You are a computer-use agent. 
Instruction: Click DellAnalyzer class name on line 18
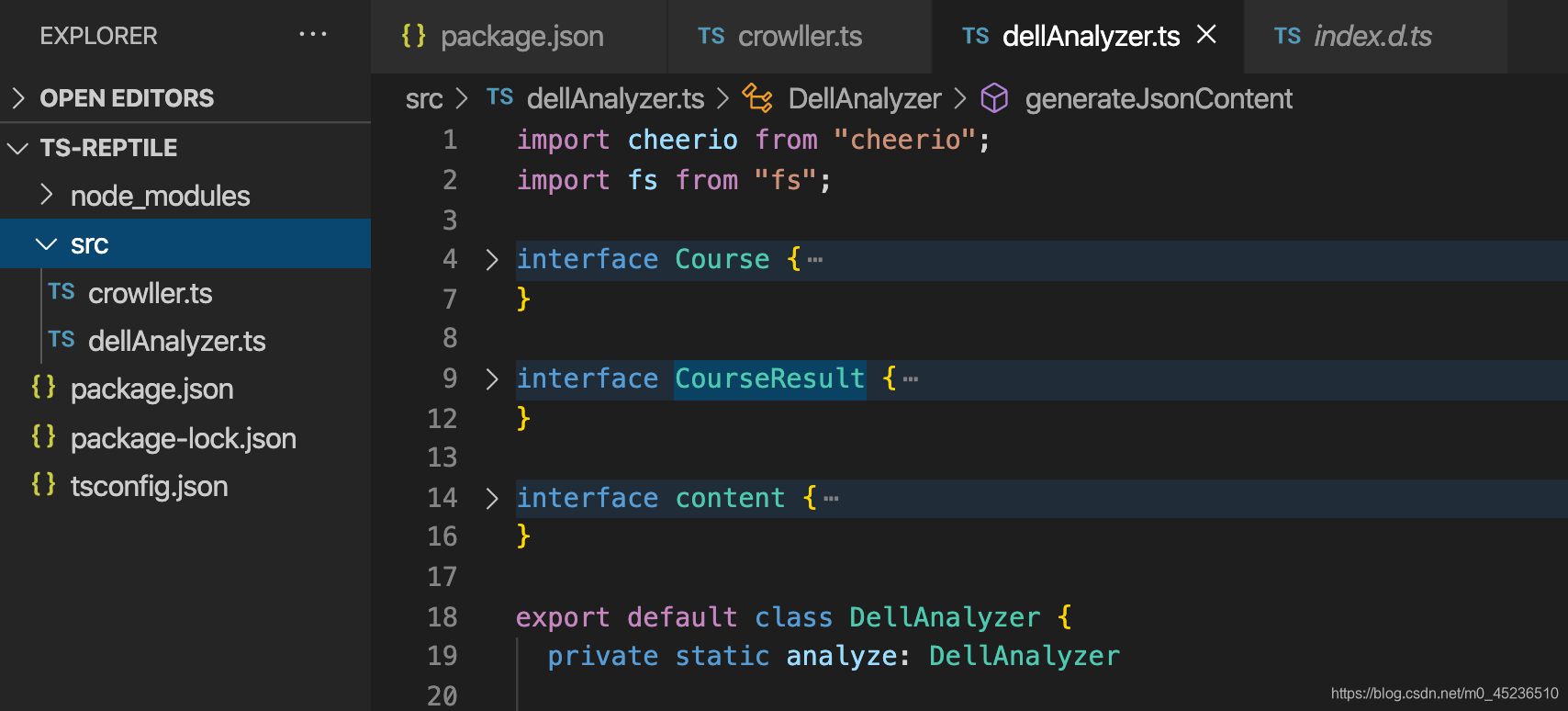tap(945, 617)
